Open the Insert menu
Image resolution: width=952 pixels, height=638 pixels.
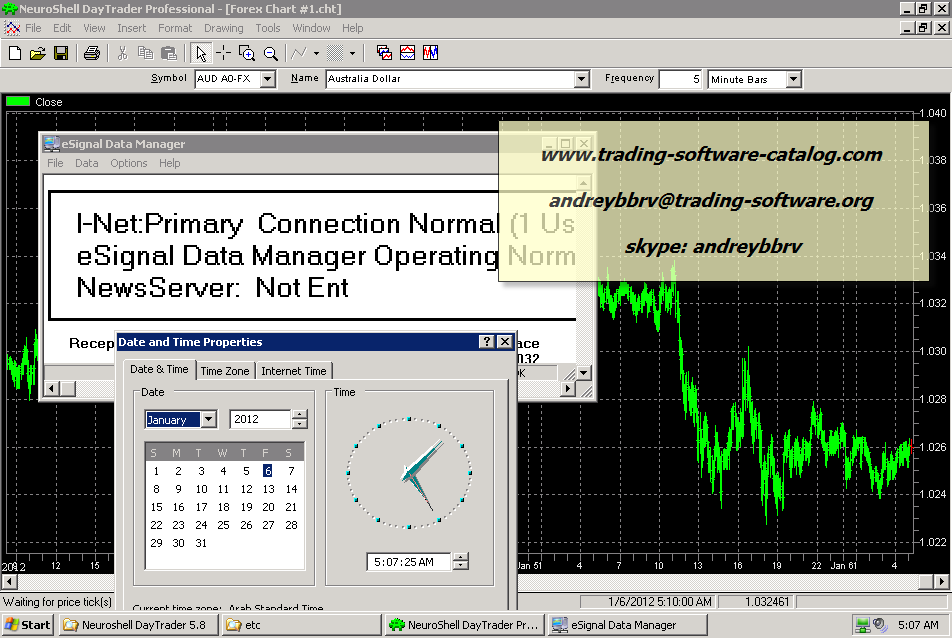tap(131, 28)
